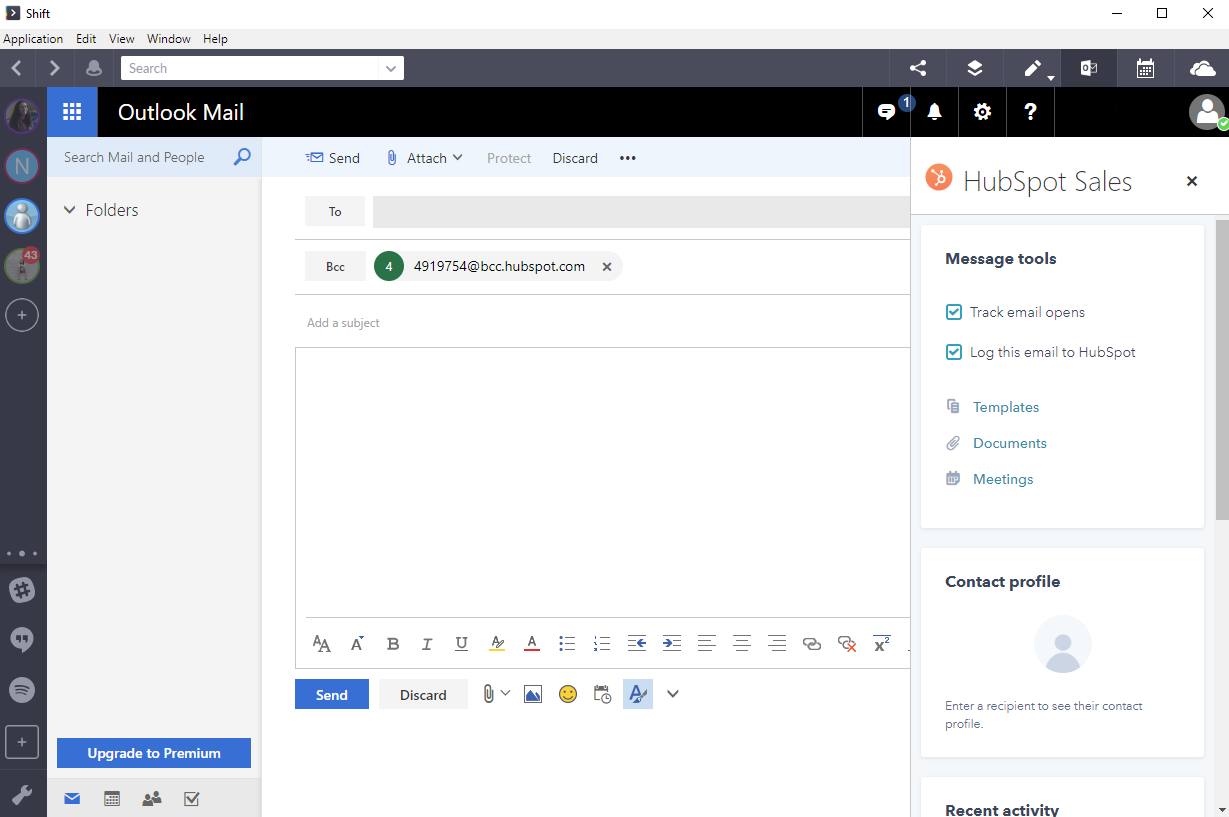Center align the text
The width and height of the screenshot is (1229, 817).
(x=742, y=644)
